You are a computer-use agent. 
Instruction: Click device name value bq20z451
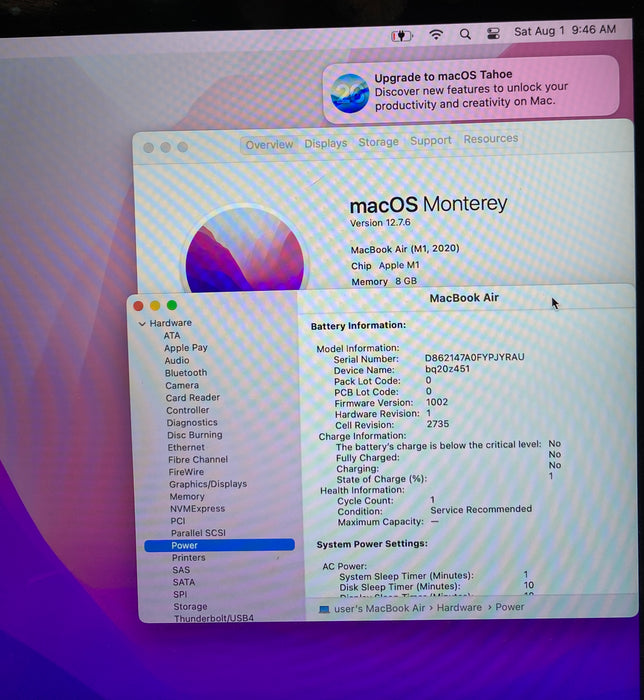coord(447,369)
